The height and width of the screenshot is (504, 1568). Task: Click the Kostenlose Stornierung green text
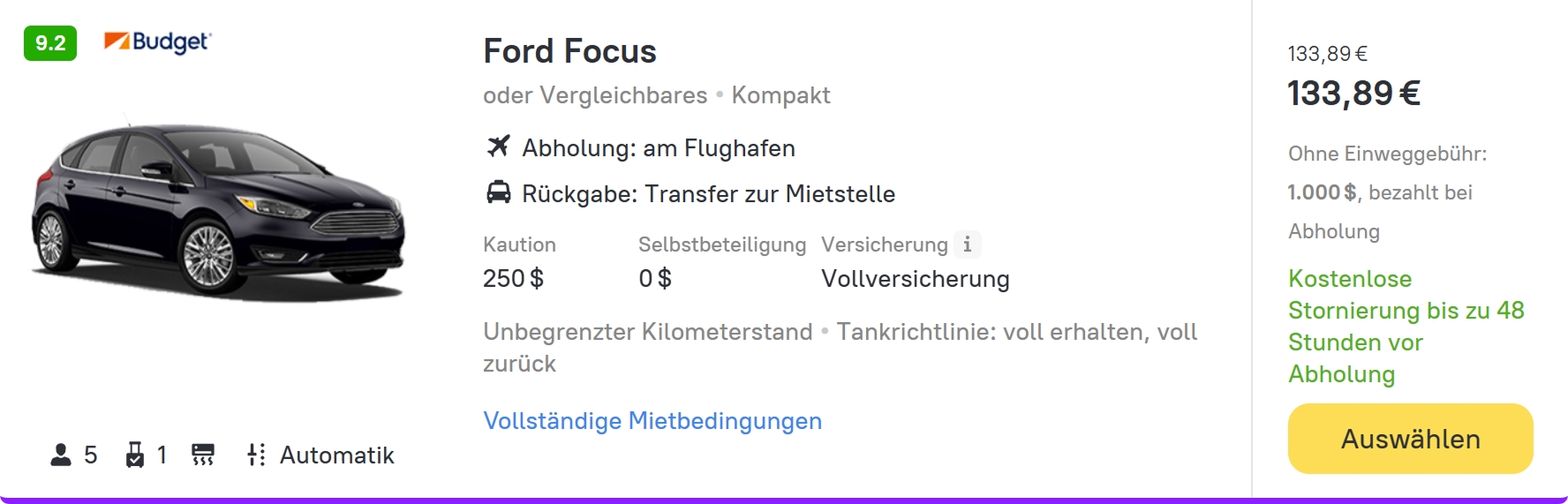[x=1406, y=327]
